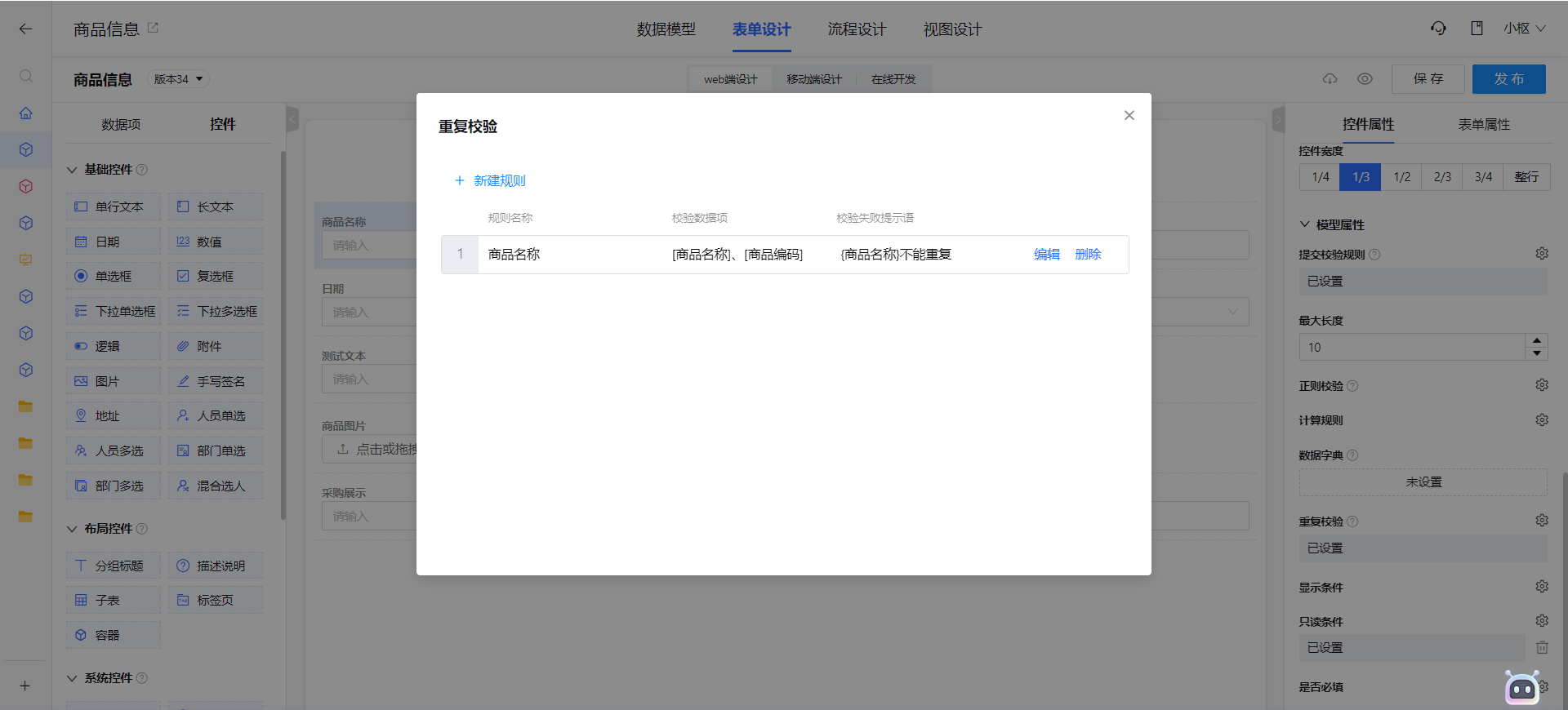Viewport: 1568px width, 710px height.
Task: Open 提交校验规则 settings gear
Action: click(x=1542, y=254)
